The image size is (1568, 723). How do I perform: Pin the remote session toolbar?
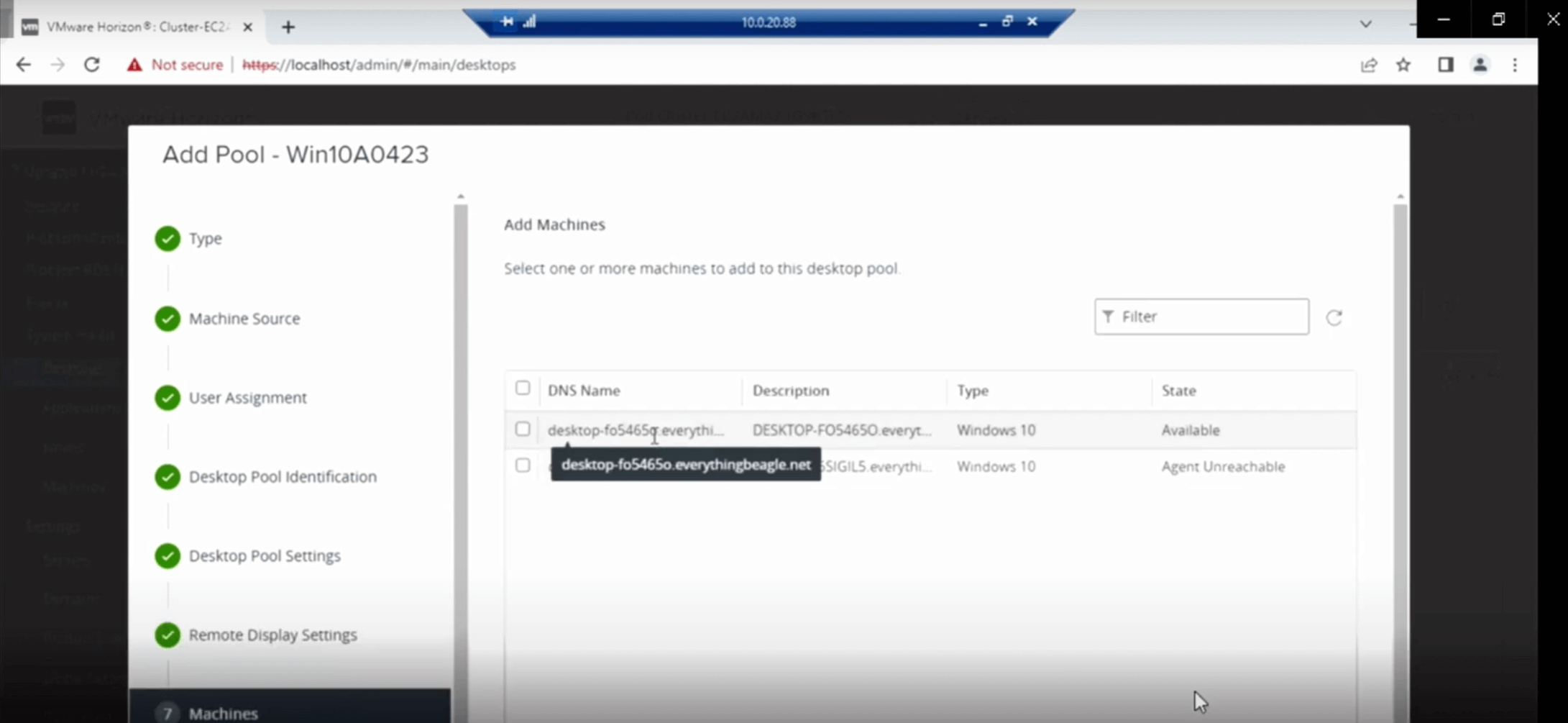[506, 22]
